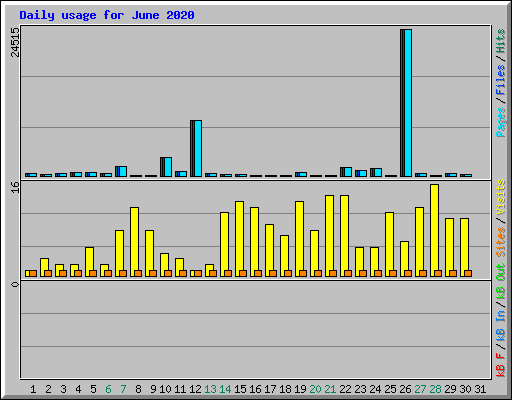
Task: Select the tall hits bar for day 26
Action: pos(406,103)
